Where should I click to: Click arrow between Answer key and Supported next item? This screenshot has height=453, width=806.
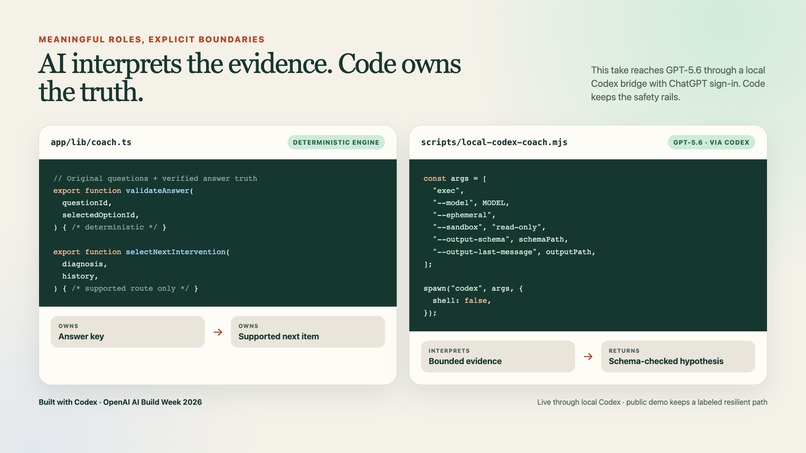(218, 332)
